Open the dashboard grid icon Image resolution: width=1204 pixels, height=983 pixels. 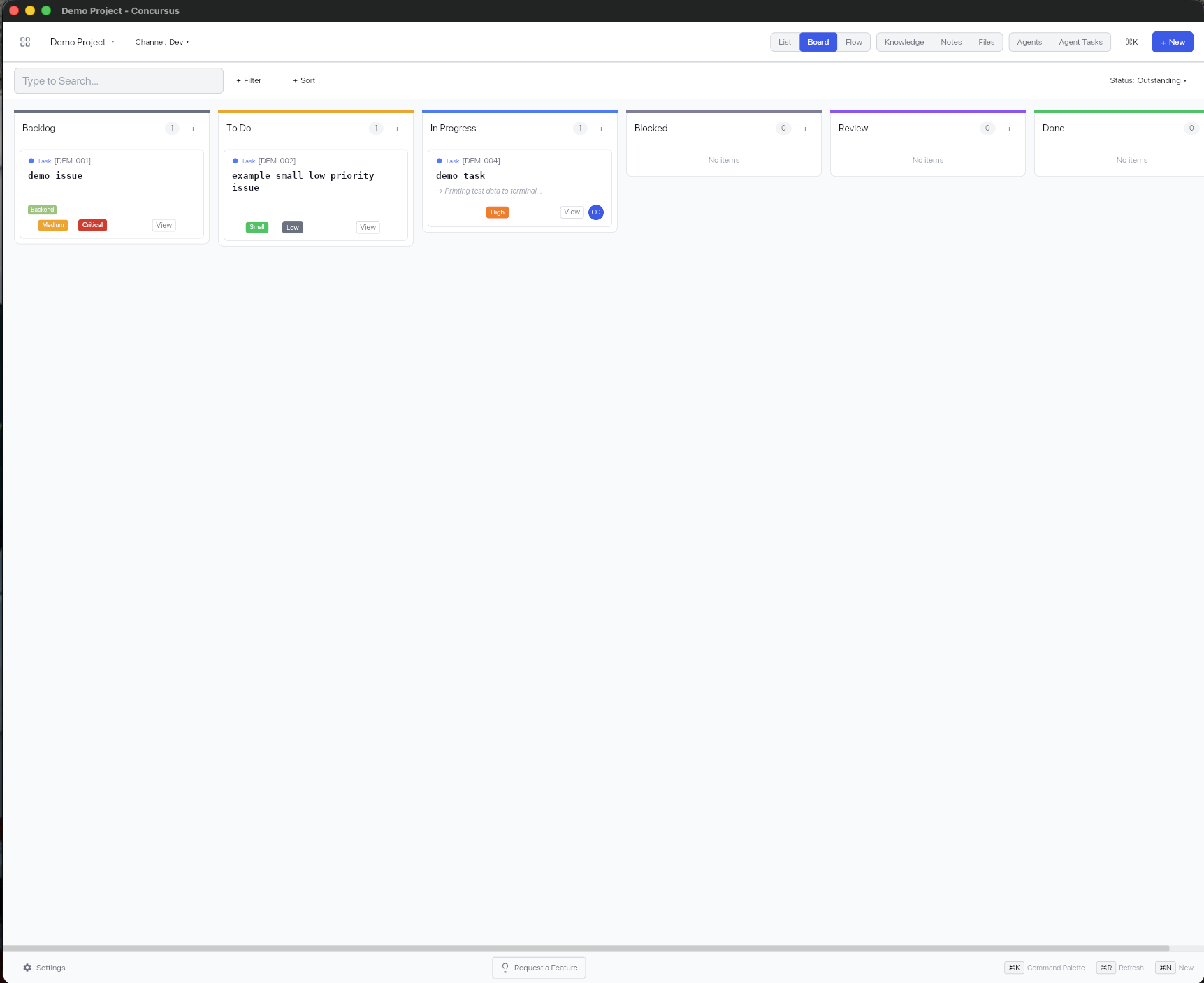25,42
